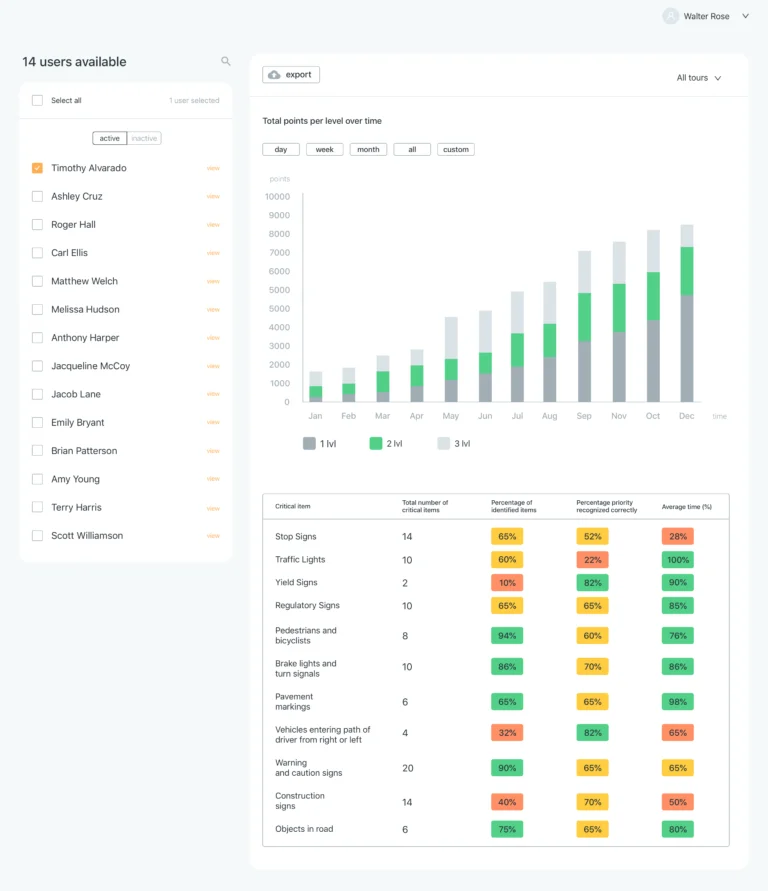Click the cloud upload icon on export

click(x=275, y=75)
